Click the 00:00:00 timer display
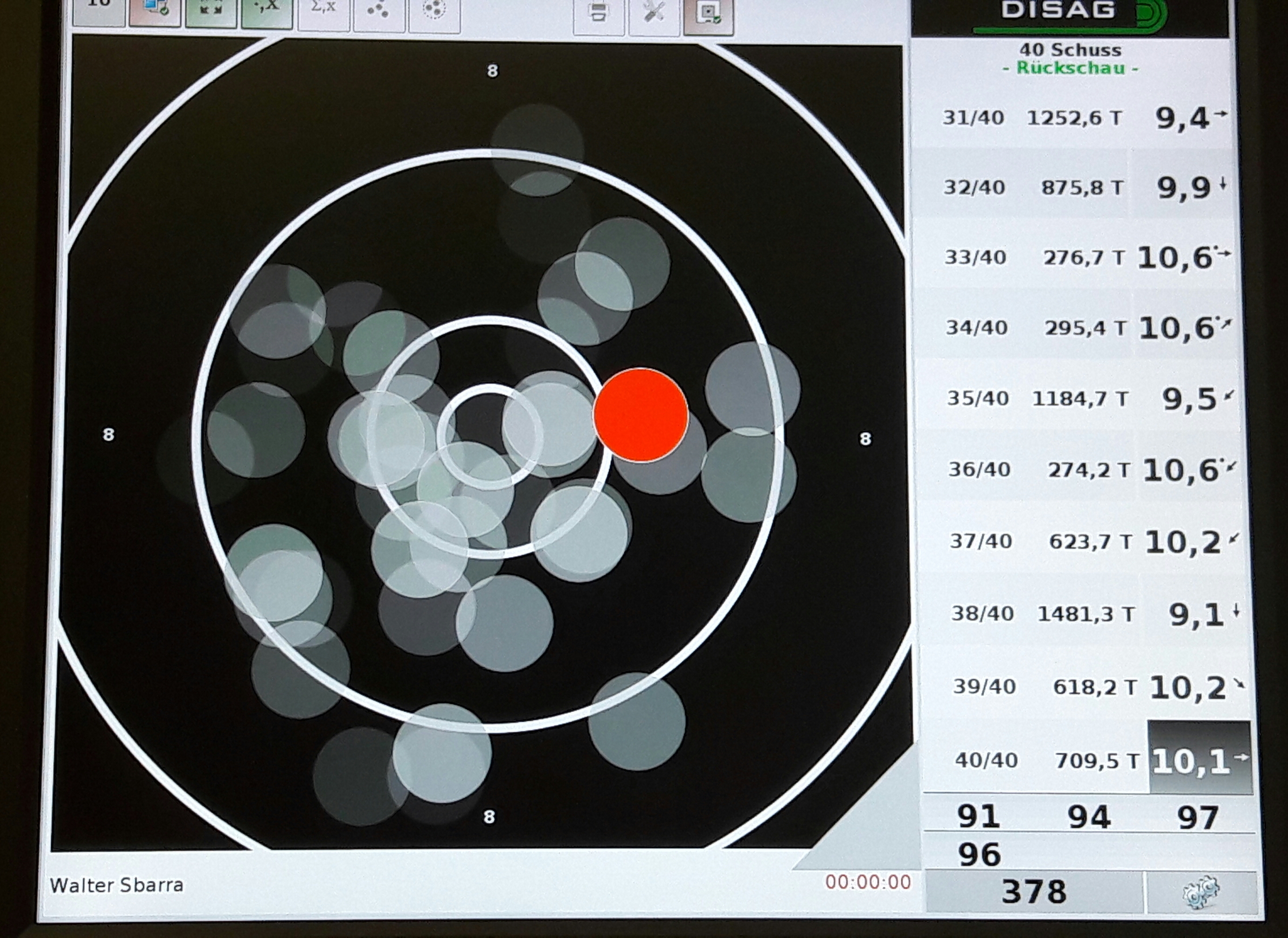Image resolution: width=1288 pixels, height=938 pixels. [868, 882]
